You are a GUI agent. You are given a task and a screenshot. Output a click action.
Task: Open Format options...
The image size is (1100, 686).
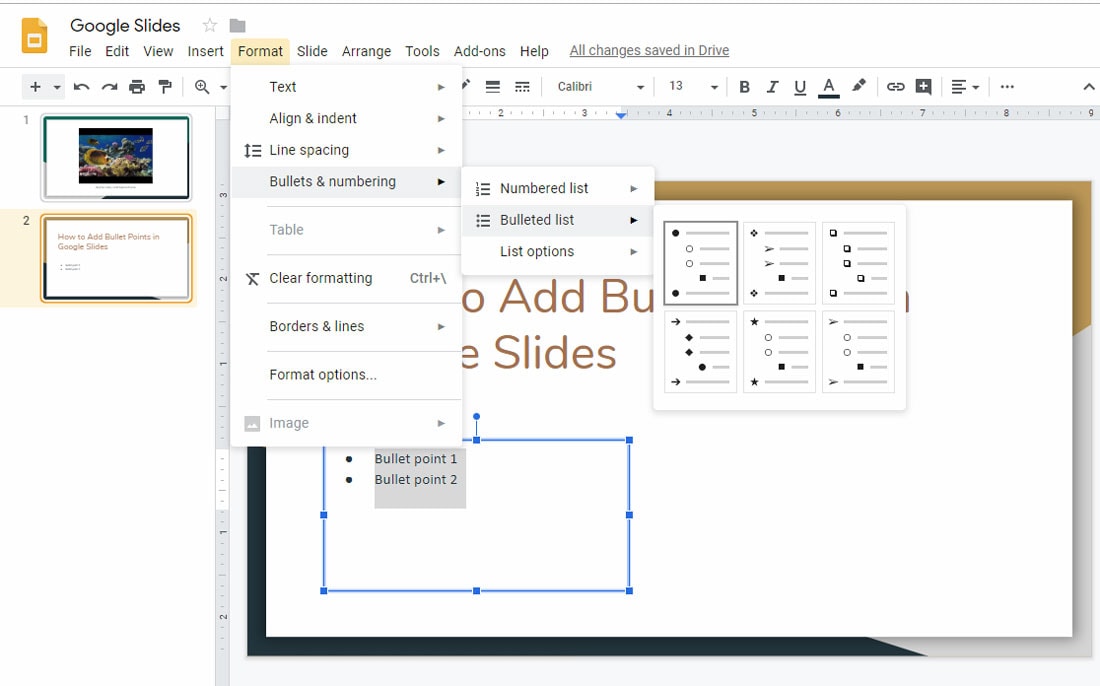click(x=347, y=375)
